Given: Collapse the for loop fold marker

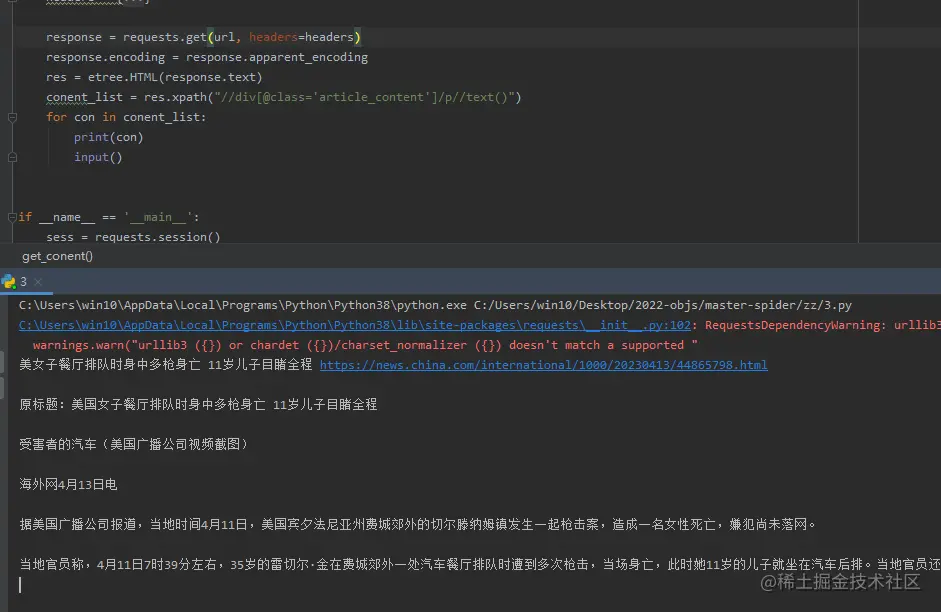Looking at the screenshot, I should [12, 118].
